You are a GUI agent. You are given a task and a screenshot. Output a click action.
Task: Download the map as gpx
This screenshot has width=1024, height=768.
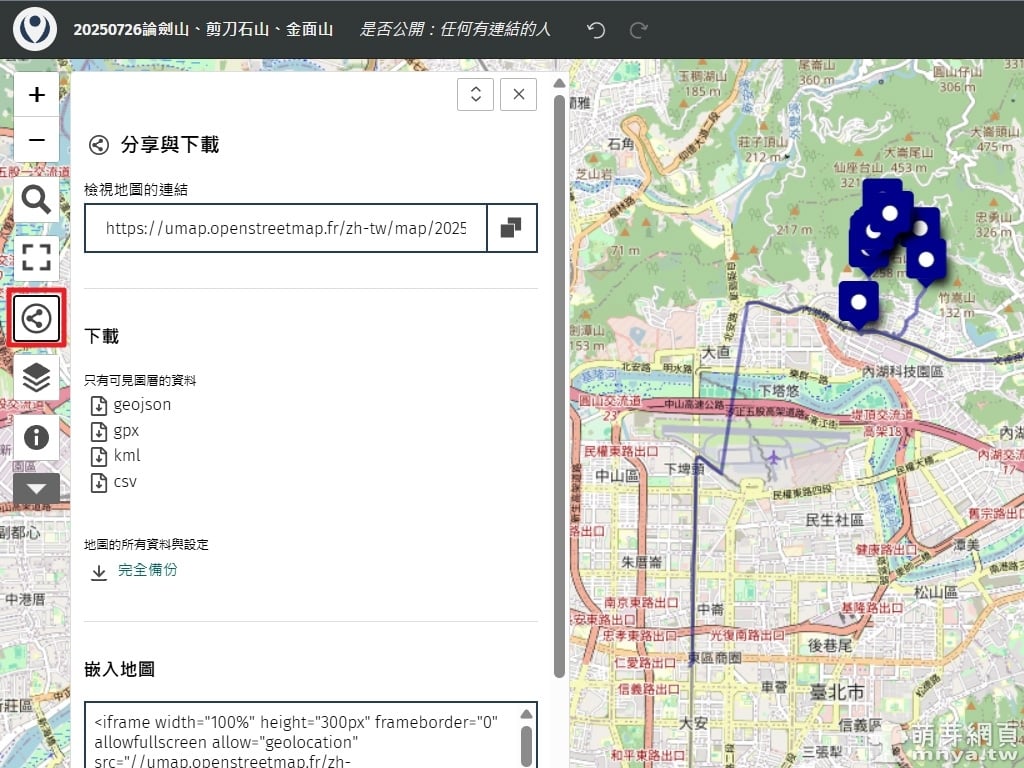[x=126, y=431]
